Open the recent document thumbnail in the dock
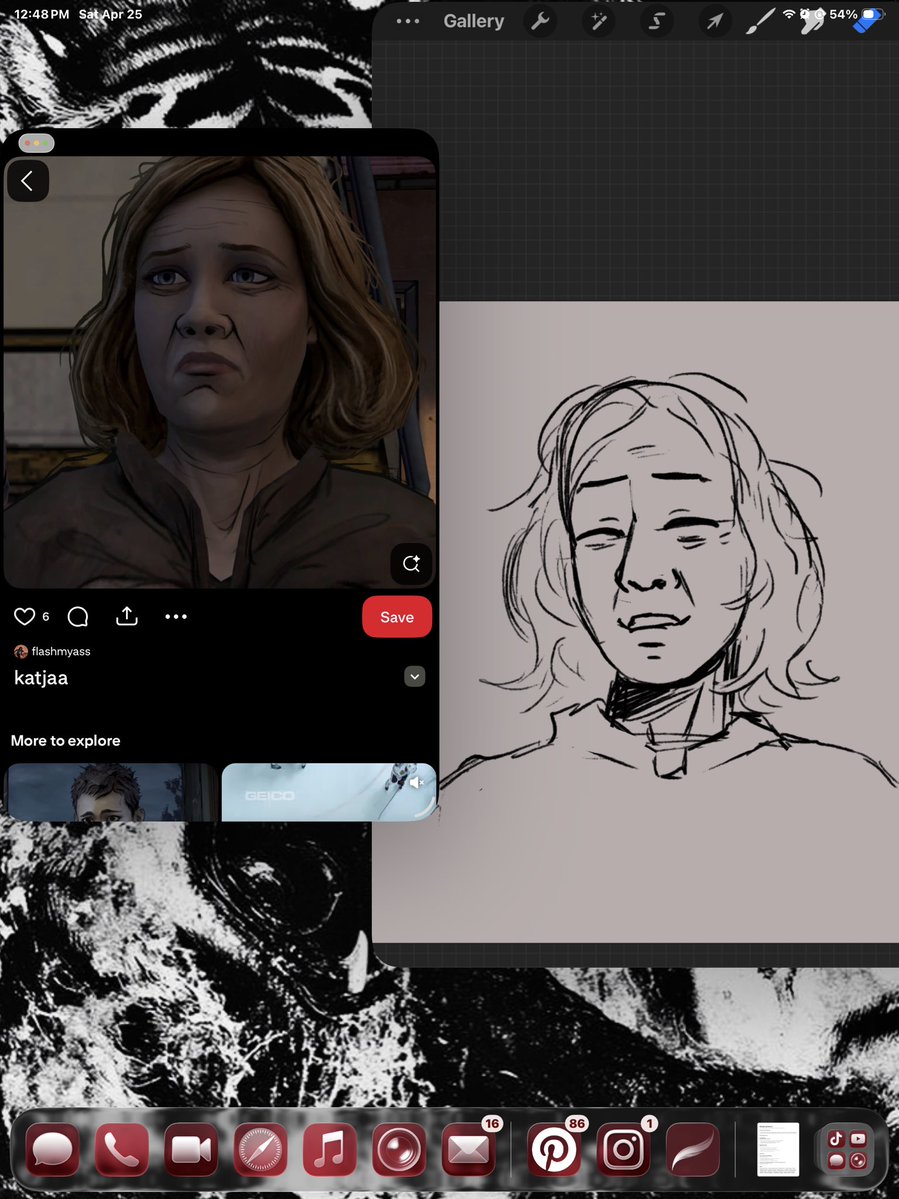 (778, 1149)
